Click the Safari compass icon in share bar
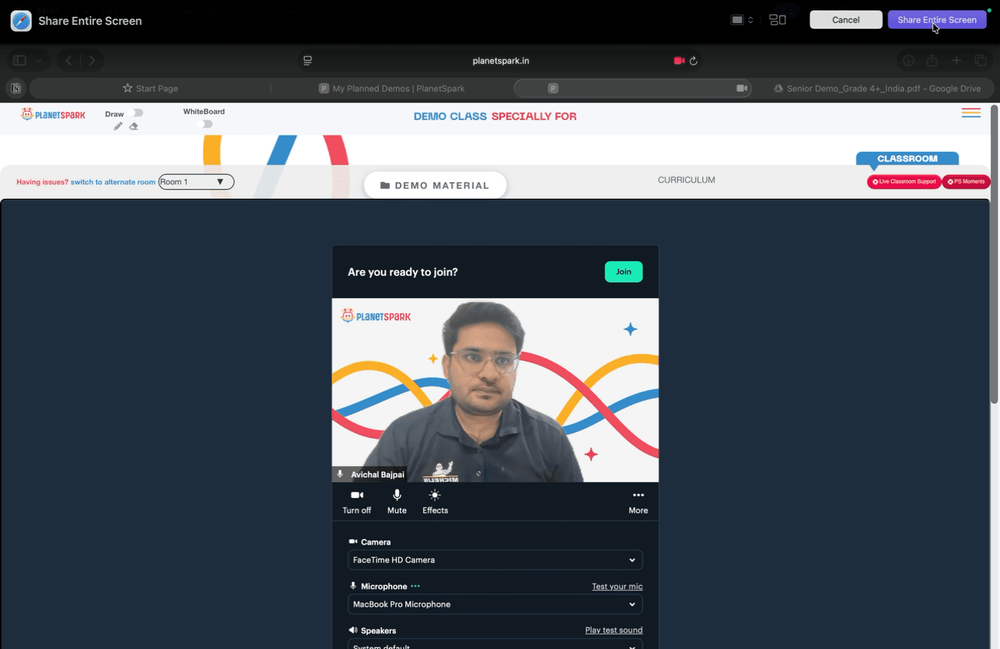Viewport: 1000px width, 649px height. (21, 20)
